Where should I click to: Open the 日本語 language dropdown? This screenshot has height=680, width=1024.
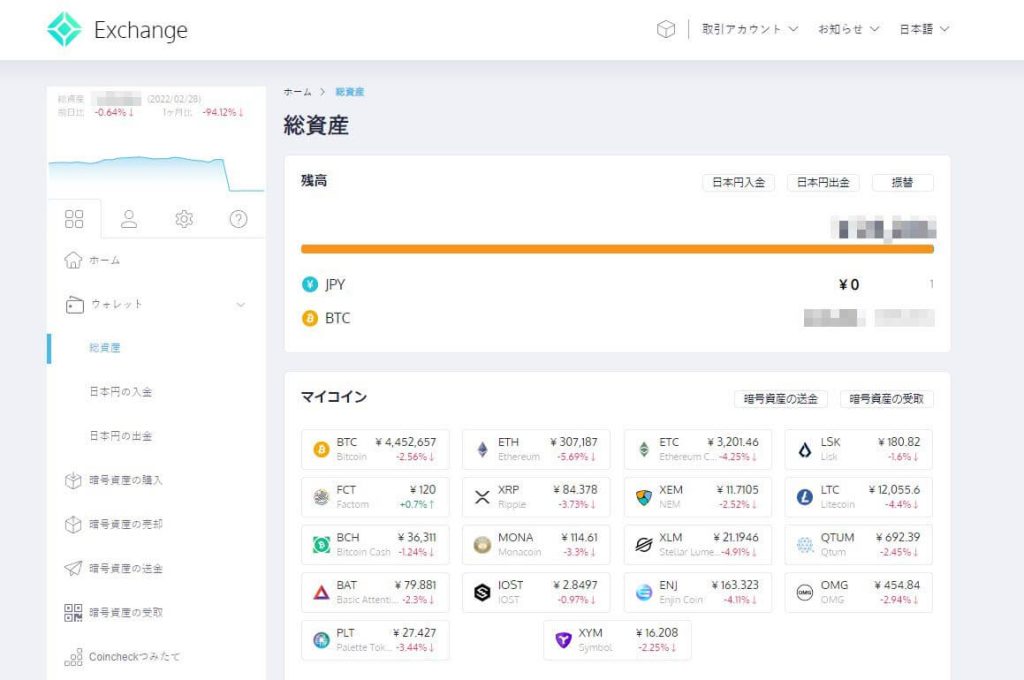click(924, 29)
